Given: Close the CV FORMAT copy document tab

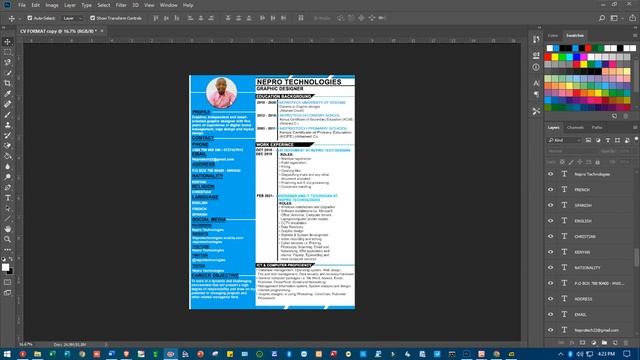Looking at the screenshot, I should click(x=102, y=31).
